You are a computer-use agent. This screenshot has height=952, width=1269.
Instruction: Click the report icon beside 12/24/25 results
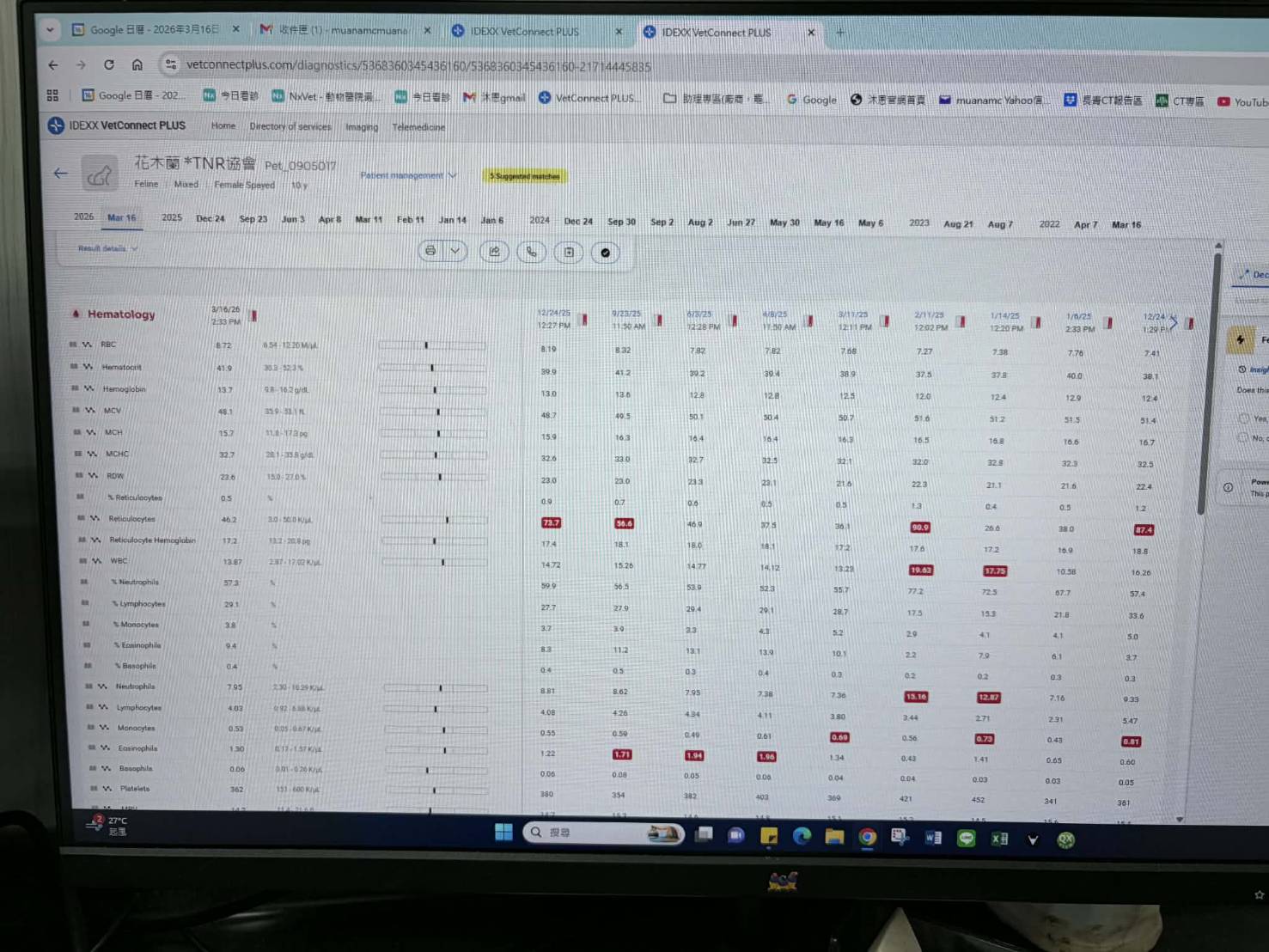[584, 320]
